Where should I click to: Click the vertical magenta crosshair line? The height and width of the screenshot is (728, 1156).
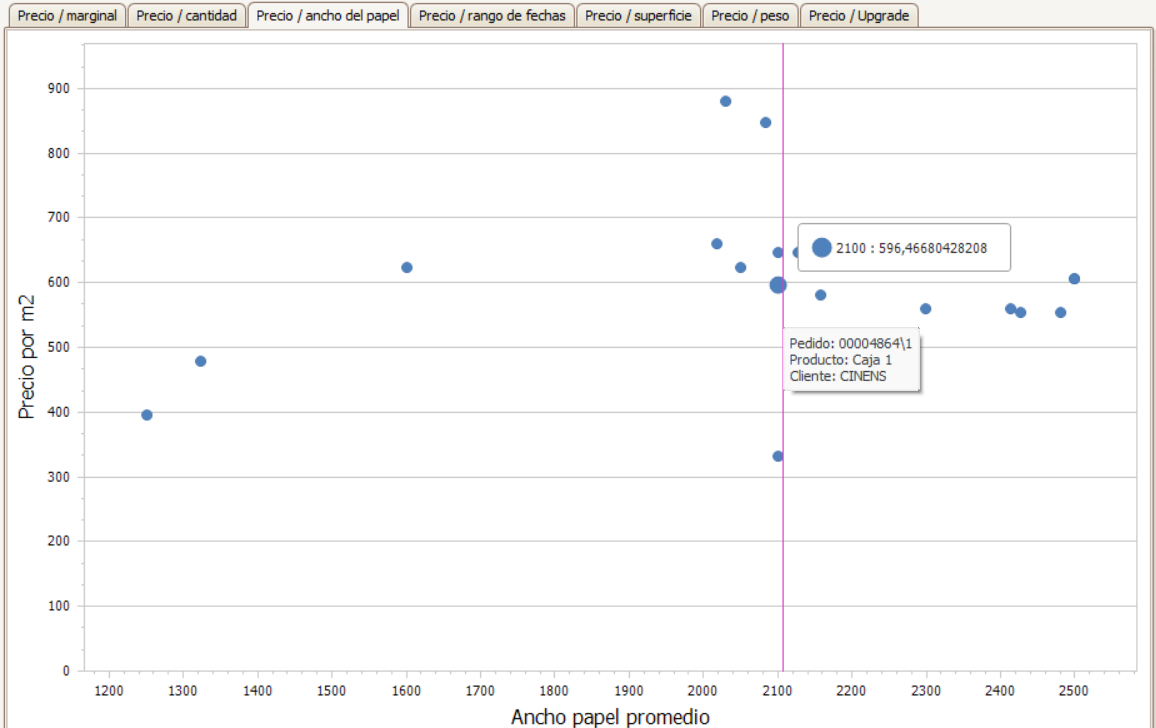pyautogui.click(x=783, y=516)
